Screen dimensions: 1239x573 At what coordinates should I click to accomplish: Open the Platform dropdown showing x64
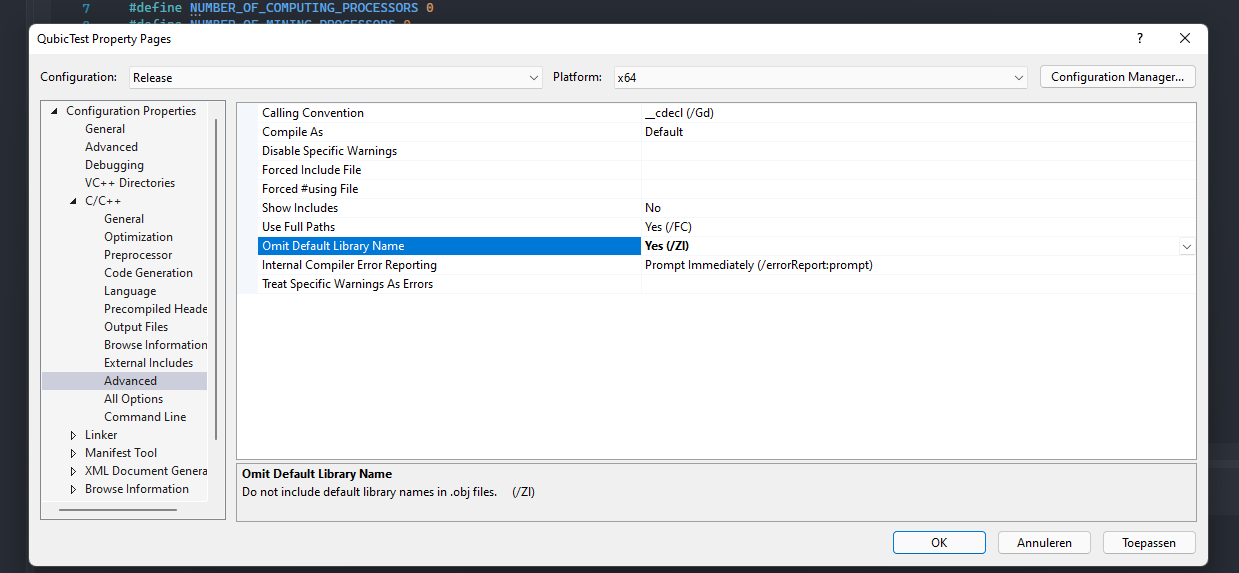click(821, 77)
